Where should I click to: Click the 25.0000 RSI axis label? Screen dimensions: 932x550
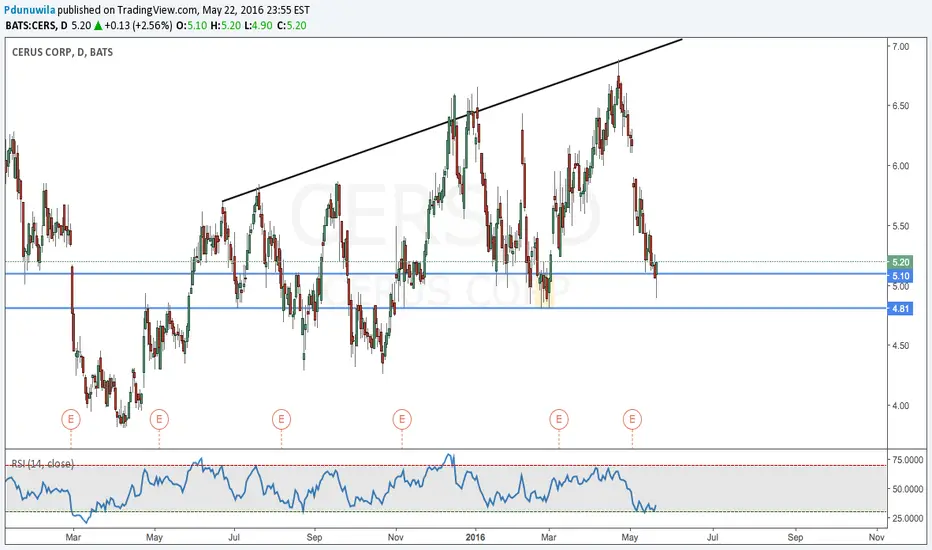pos(907,518)
